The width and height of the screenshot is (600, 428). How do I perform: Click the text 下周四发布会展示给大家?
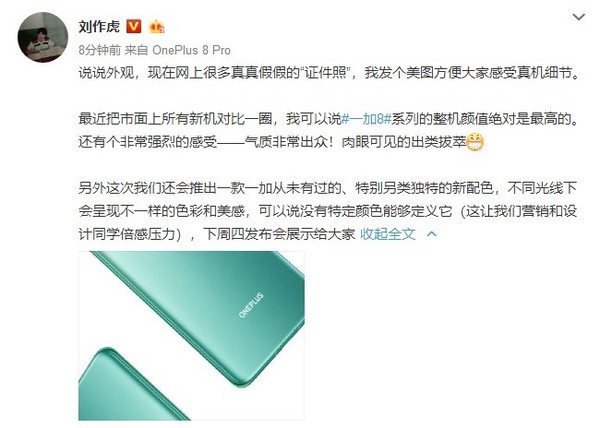click(279, 234)
